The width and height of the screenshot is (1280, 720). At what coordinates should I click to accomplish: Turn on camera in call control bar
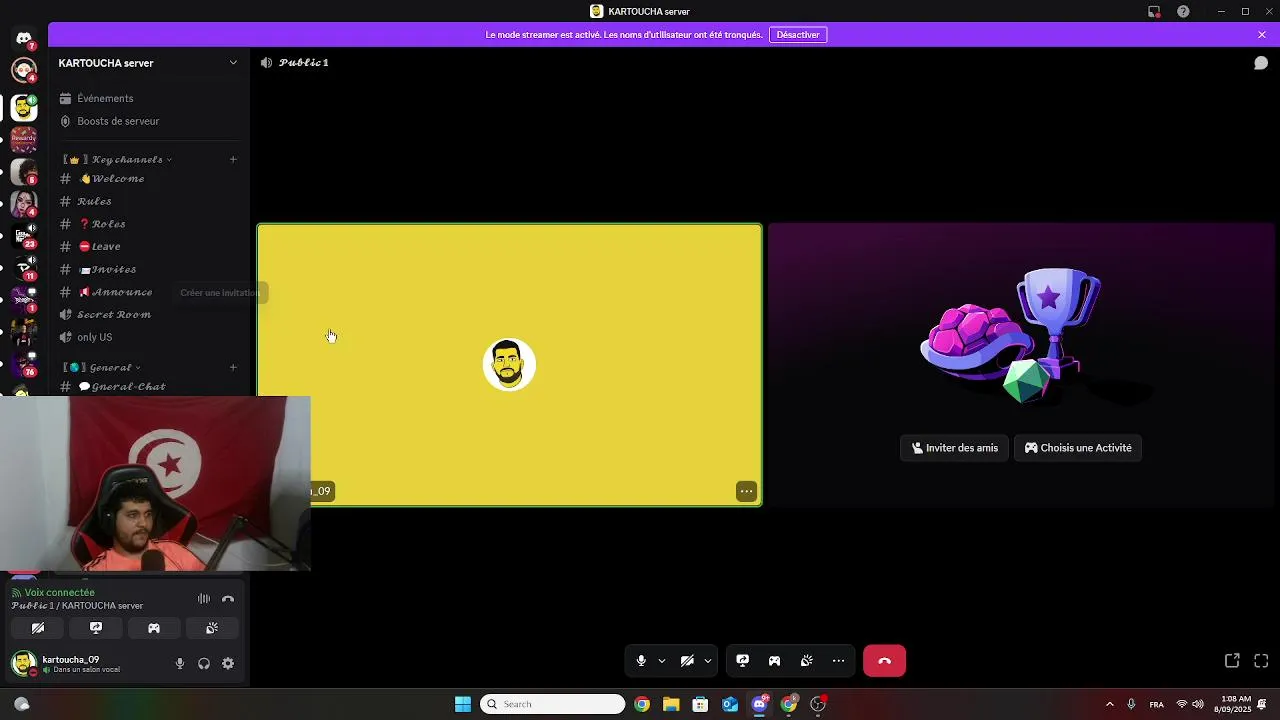pyautogui.click(x=687, y=661)
